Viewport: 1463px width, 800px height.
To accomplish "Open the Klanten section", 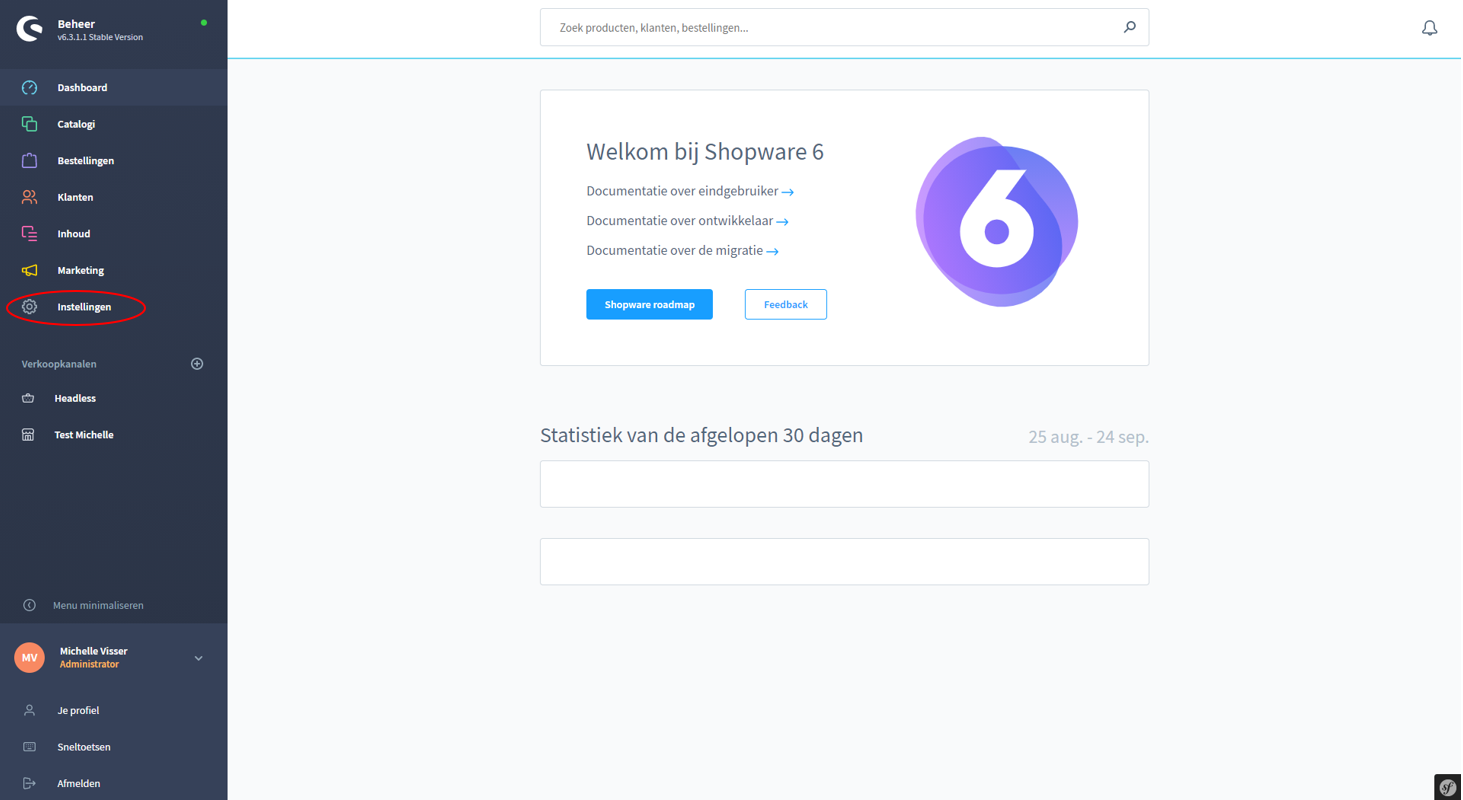I will tap(75, 197).
